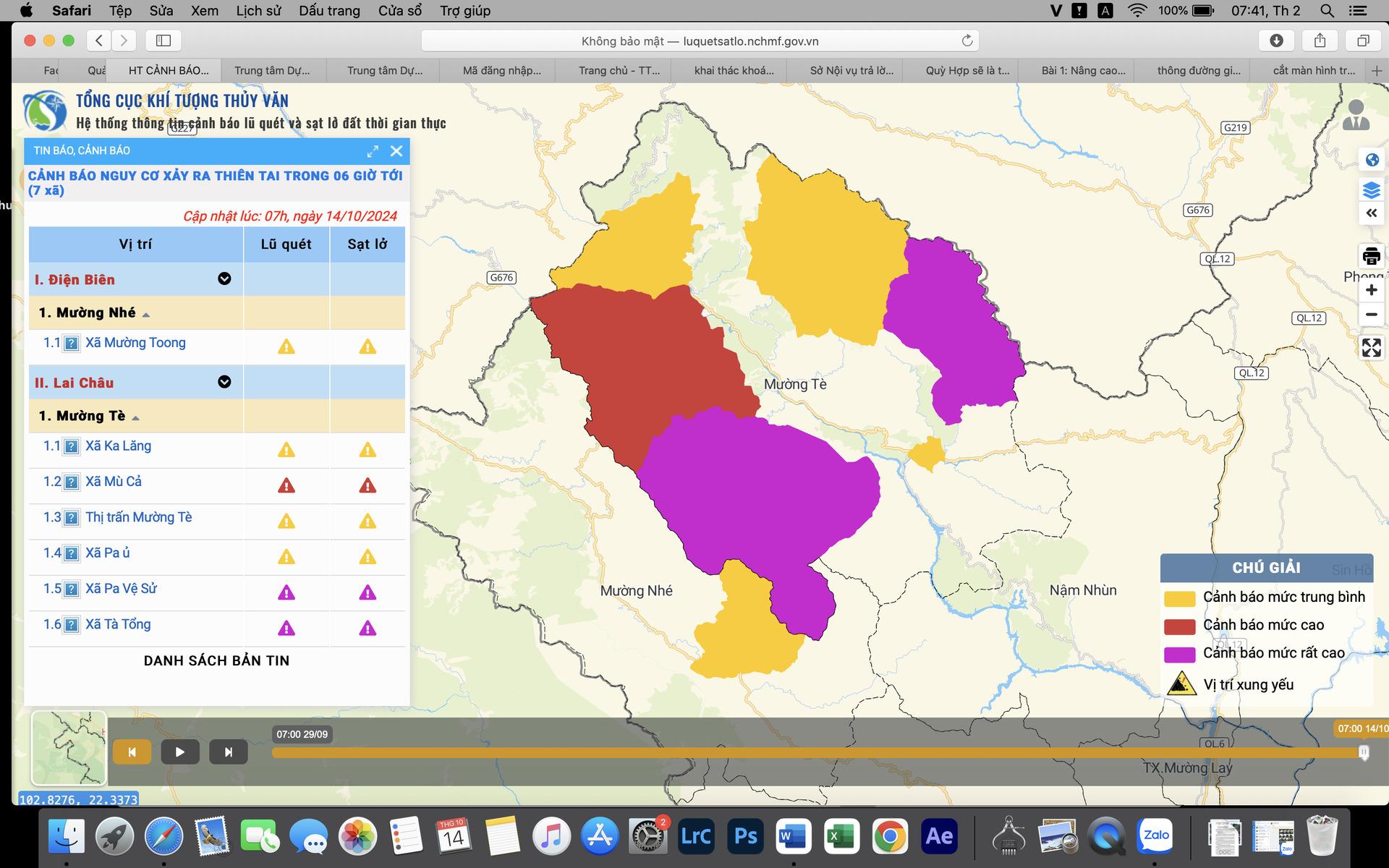Click info icon beside Xã Mù Cả
1389x868 pixels.
click(x=71, y=482)
